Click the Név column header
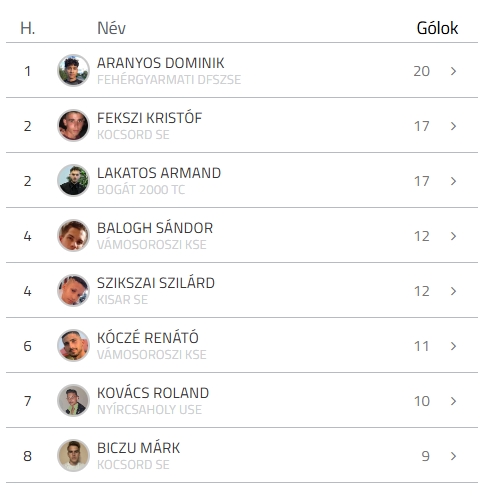Image resolution: width=480 pixels, height=500 pixels. 111,28
